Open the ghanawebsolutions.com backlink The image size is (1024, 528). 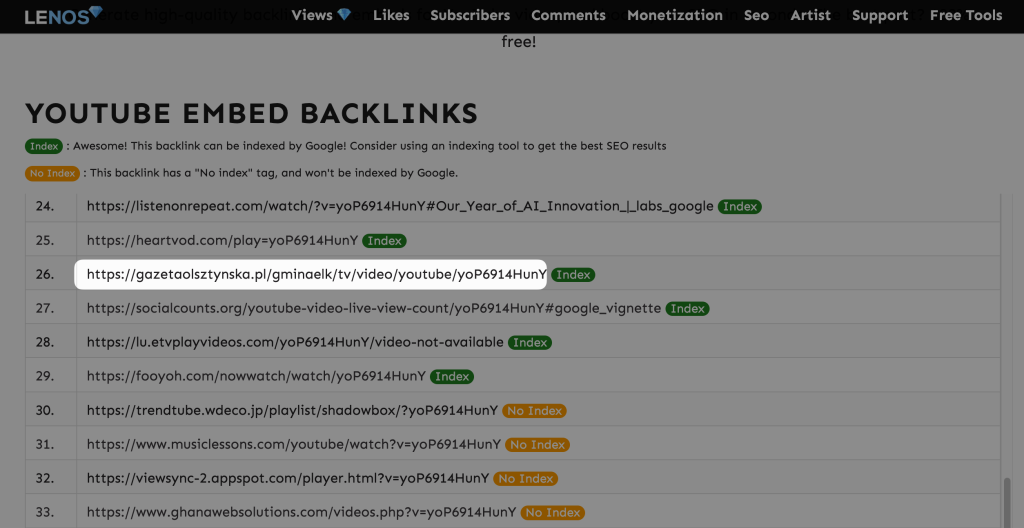coord(301,512)
